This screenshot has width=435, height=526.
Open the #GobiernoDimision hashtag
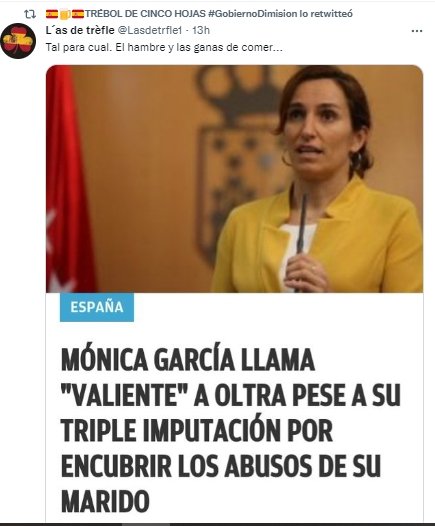pyautogui.click(x=253, y=14)
